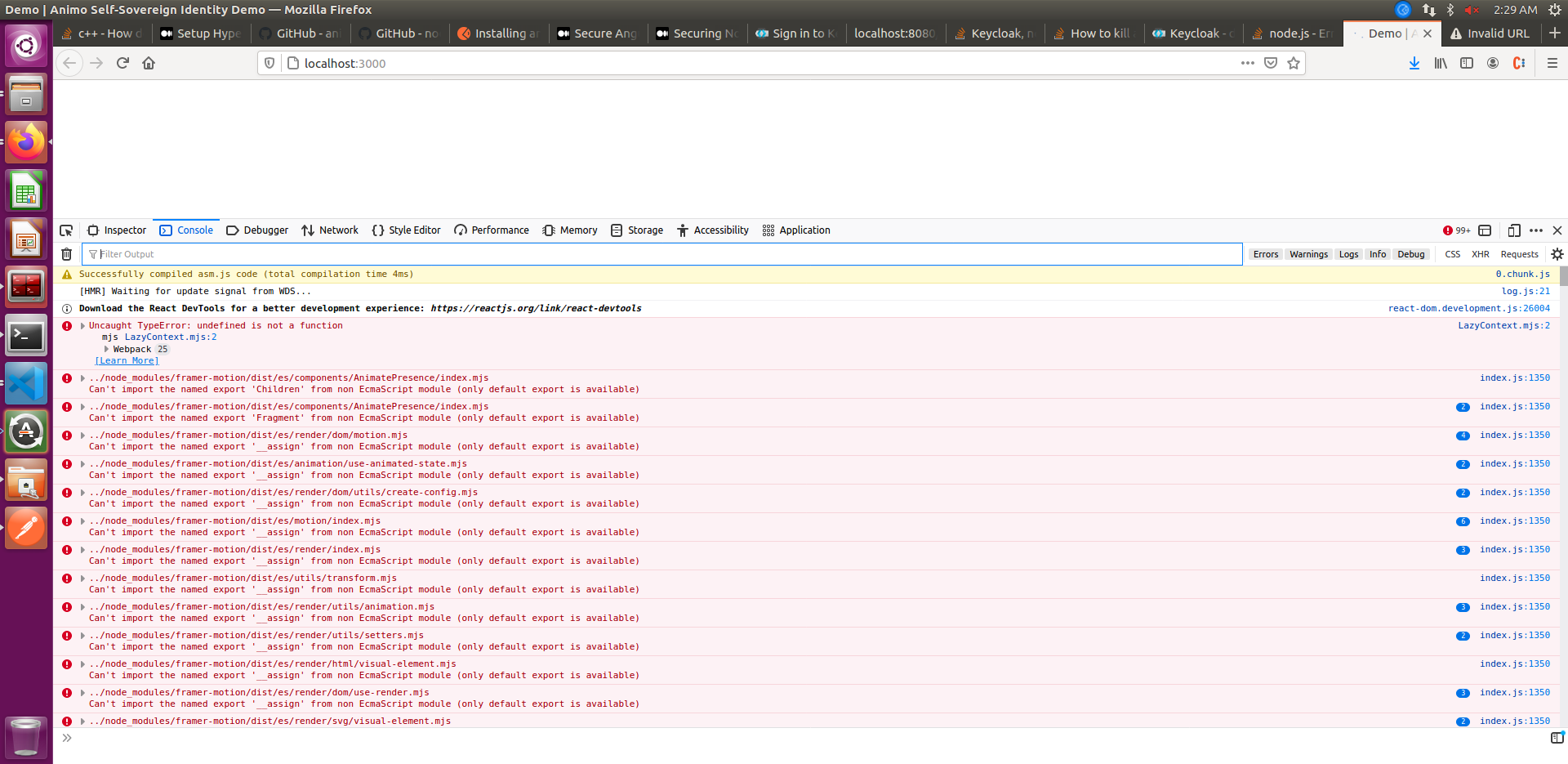Toggle the split console icon
This screenshot has width=1568, height=764.
click(1485, 230)
